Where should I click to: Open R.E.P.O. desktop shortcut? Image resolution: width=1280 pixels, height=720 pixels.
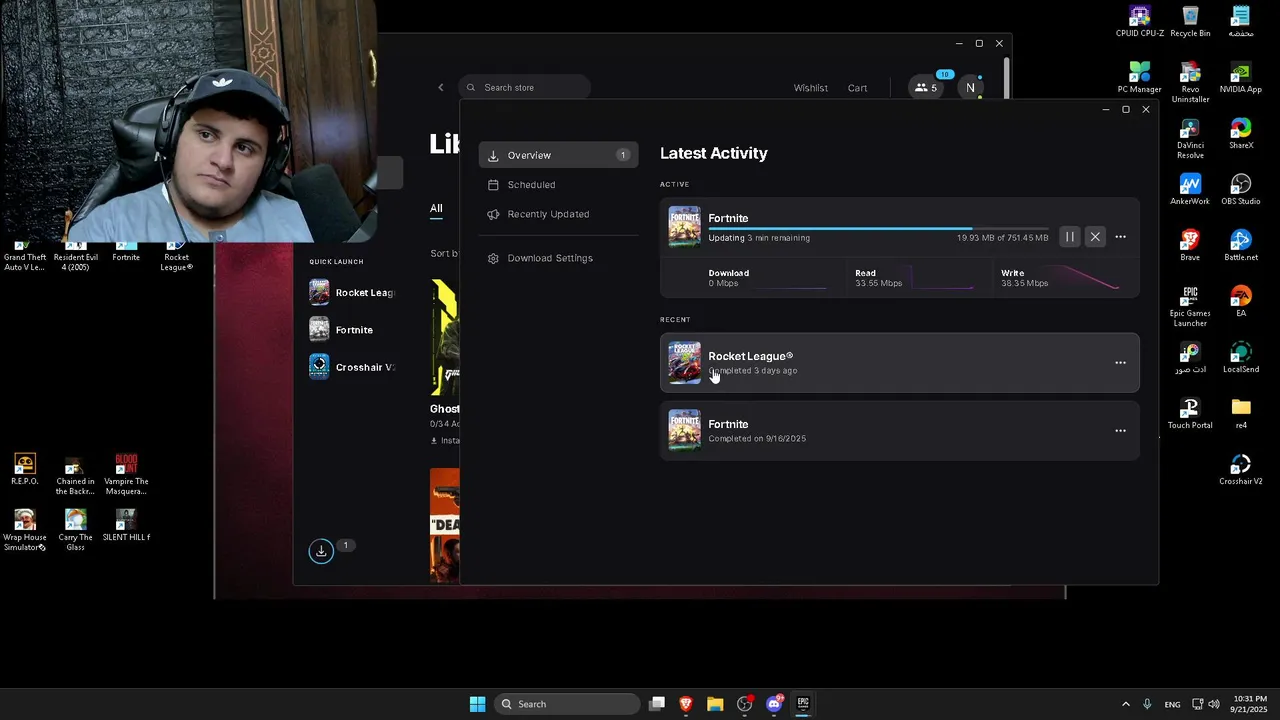[25, 469]
